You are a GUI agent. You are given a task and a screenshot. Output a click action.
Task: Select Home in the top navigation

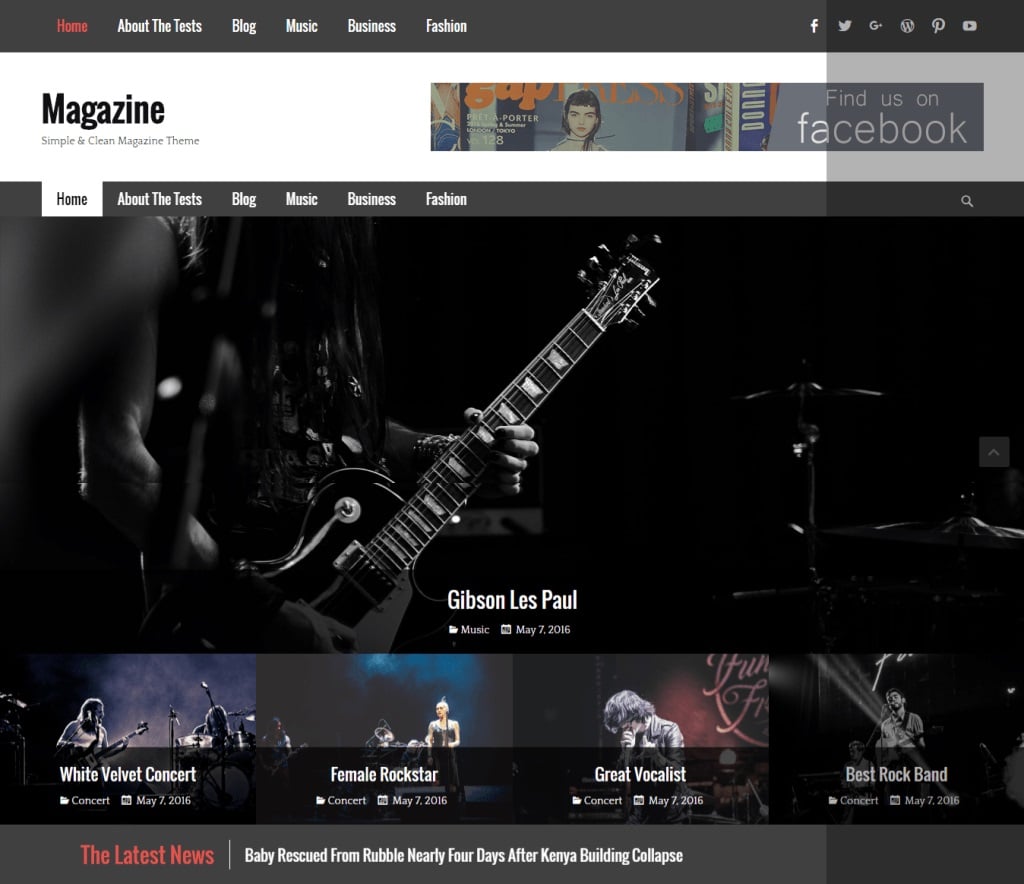pyautogui.click(x=71, y=26)
